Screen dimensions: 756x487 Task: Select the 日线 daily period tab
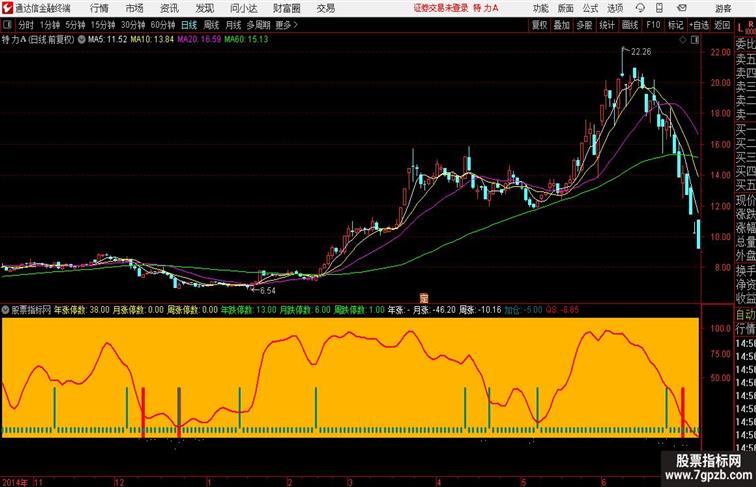coord(189,25)
